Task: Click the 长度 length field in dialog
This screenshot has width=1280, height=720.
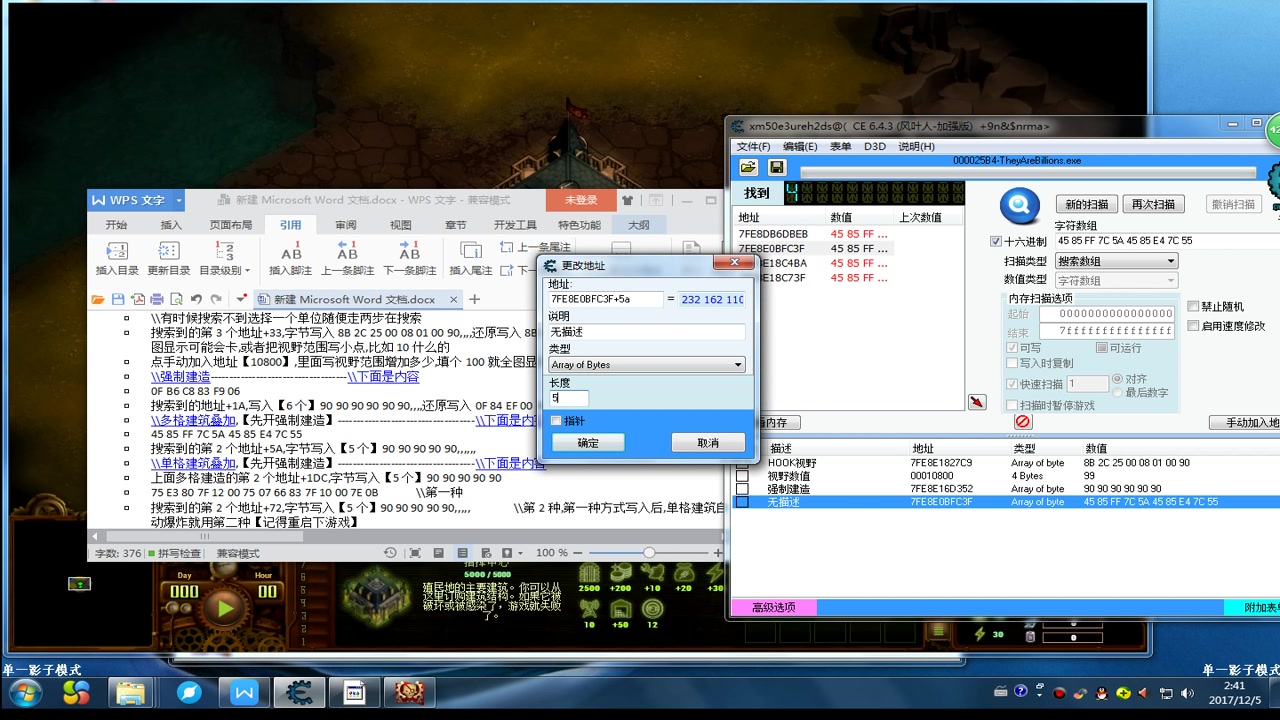Action: tap(568, 398)
